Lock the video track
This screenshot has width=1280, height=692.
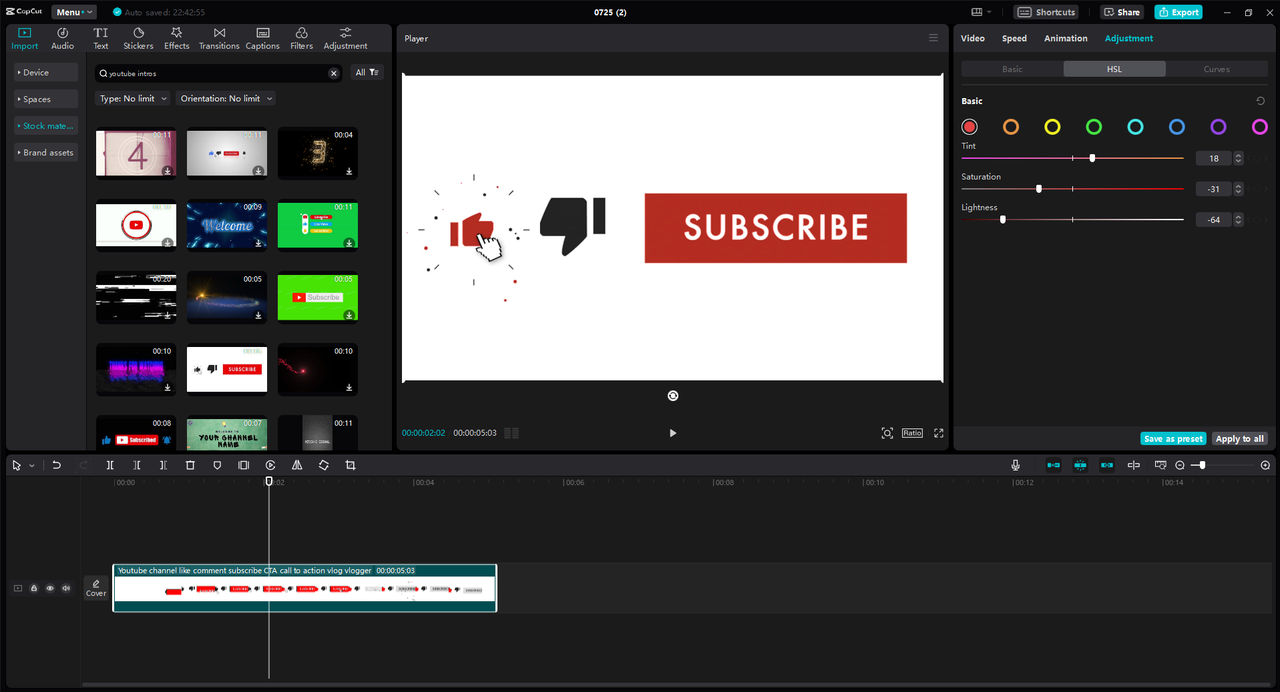point(34,588)
